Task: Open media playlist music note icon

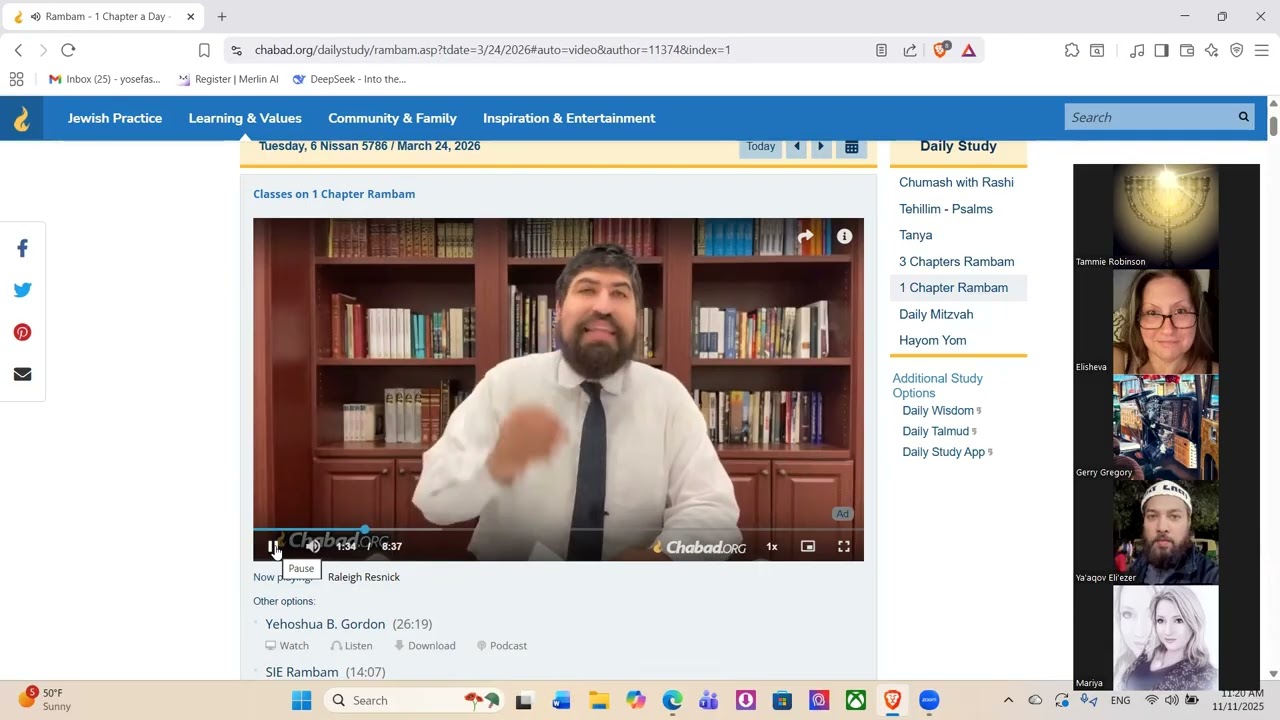Action: (x=1137, y=50)
